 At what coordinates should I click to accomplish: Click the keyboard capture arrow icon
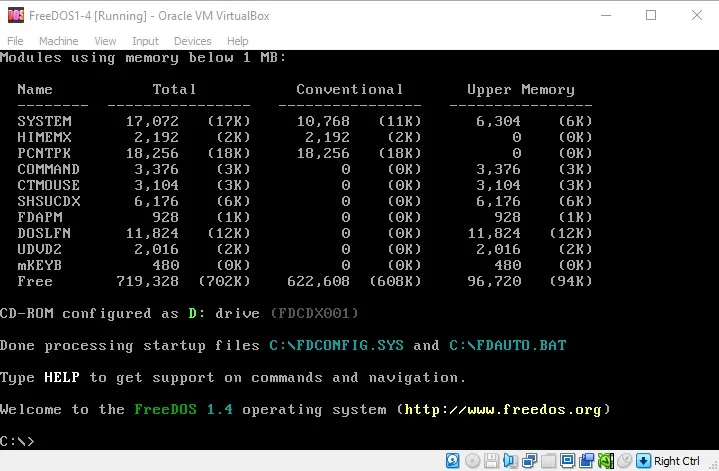[643, 460]
